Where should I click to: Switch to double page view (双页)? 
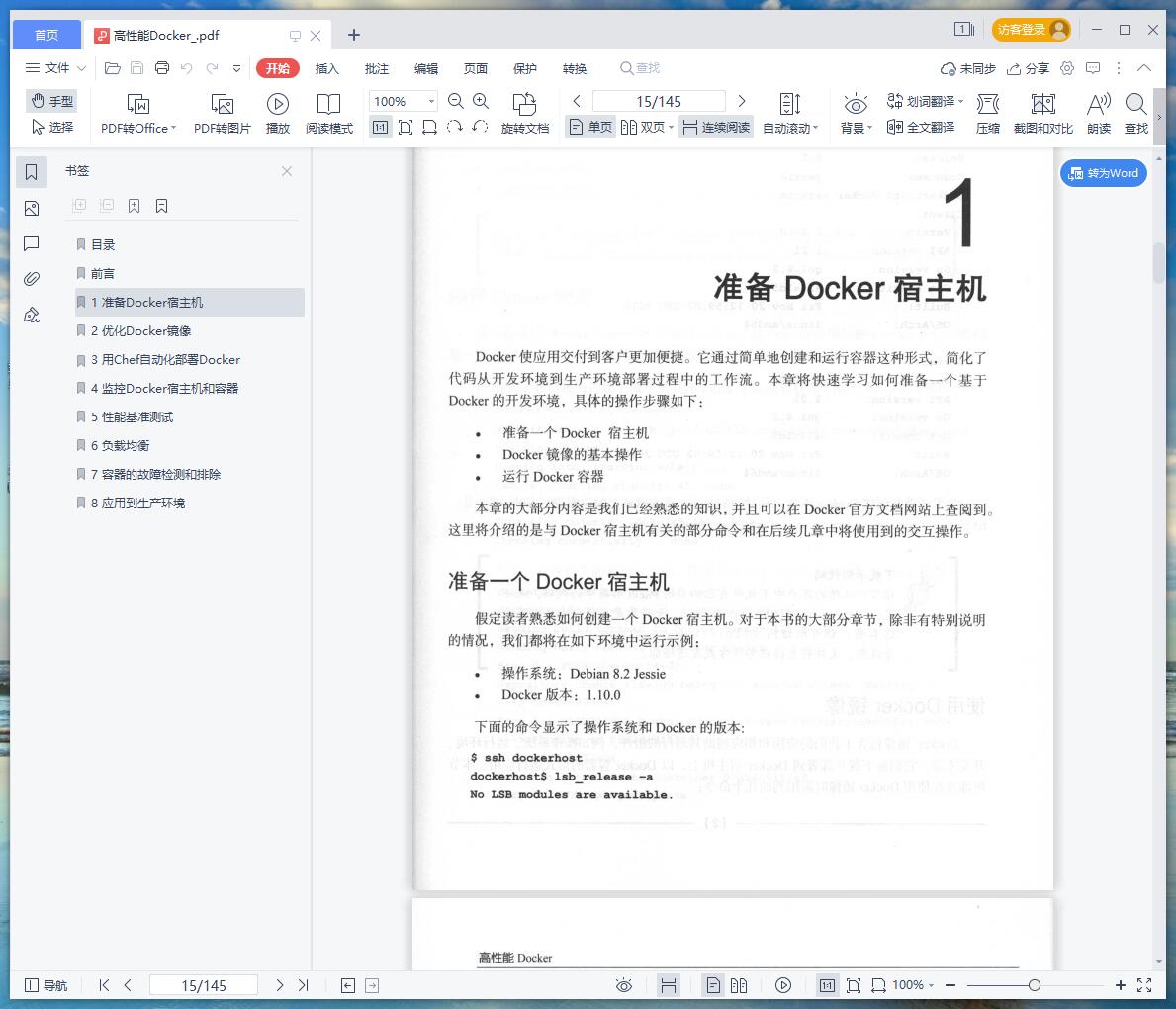(647, 127)
